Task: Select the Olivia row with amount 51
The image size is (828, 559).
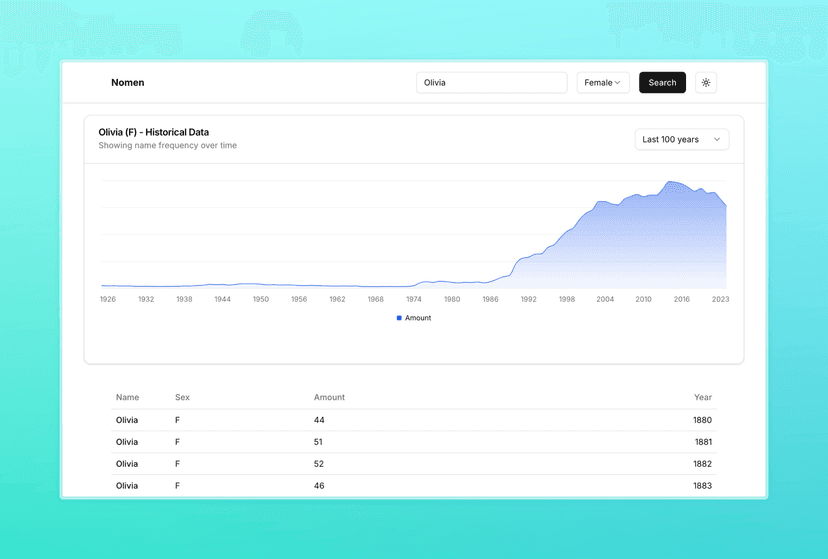Action: [x=413, y=442]
